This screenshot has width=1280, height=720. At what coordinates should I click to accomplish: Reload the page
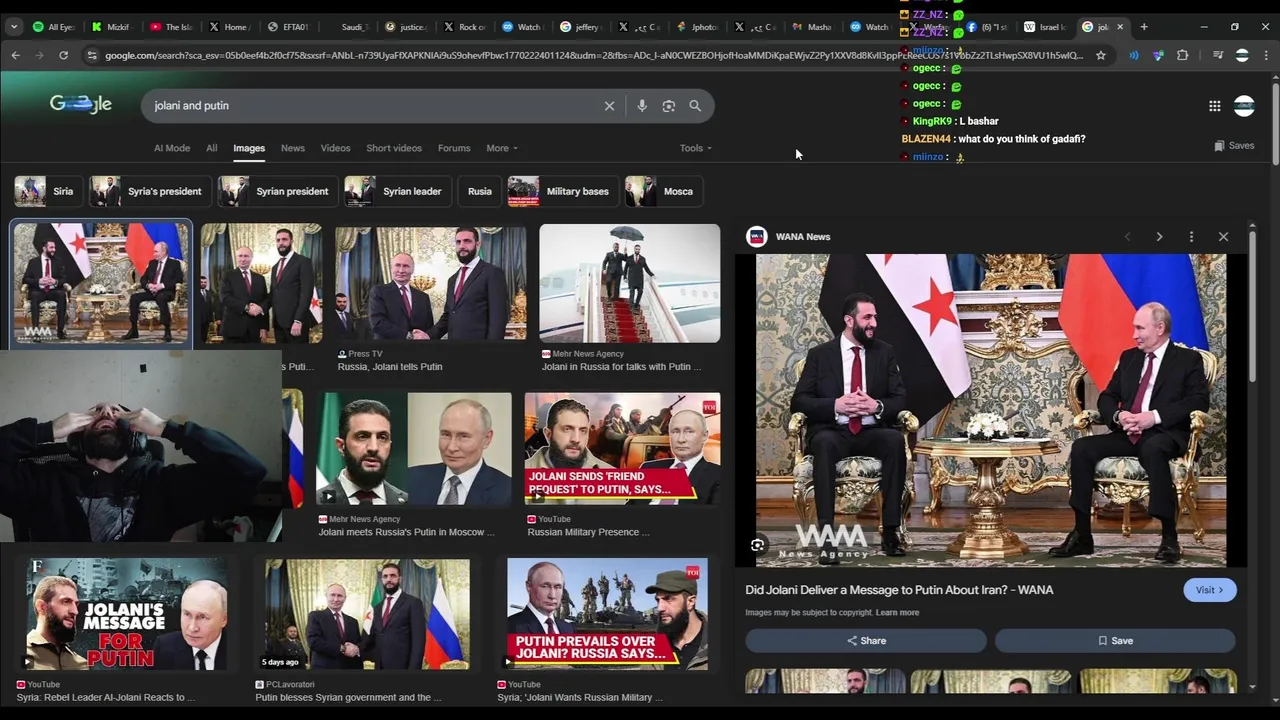[x=63, y=55]
